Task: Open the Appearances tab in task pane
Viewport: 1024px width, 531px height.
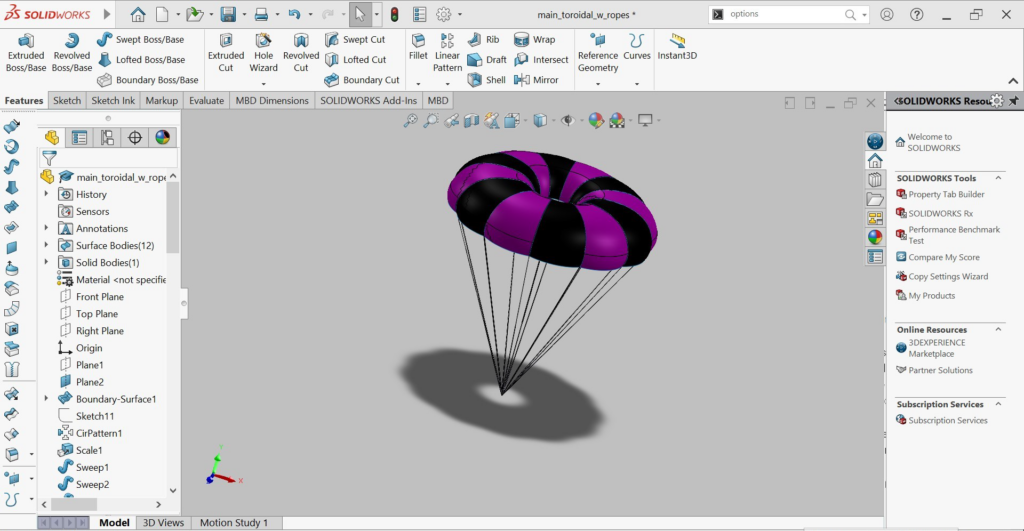Action: [x=875, y=237]
